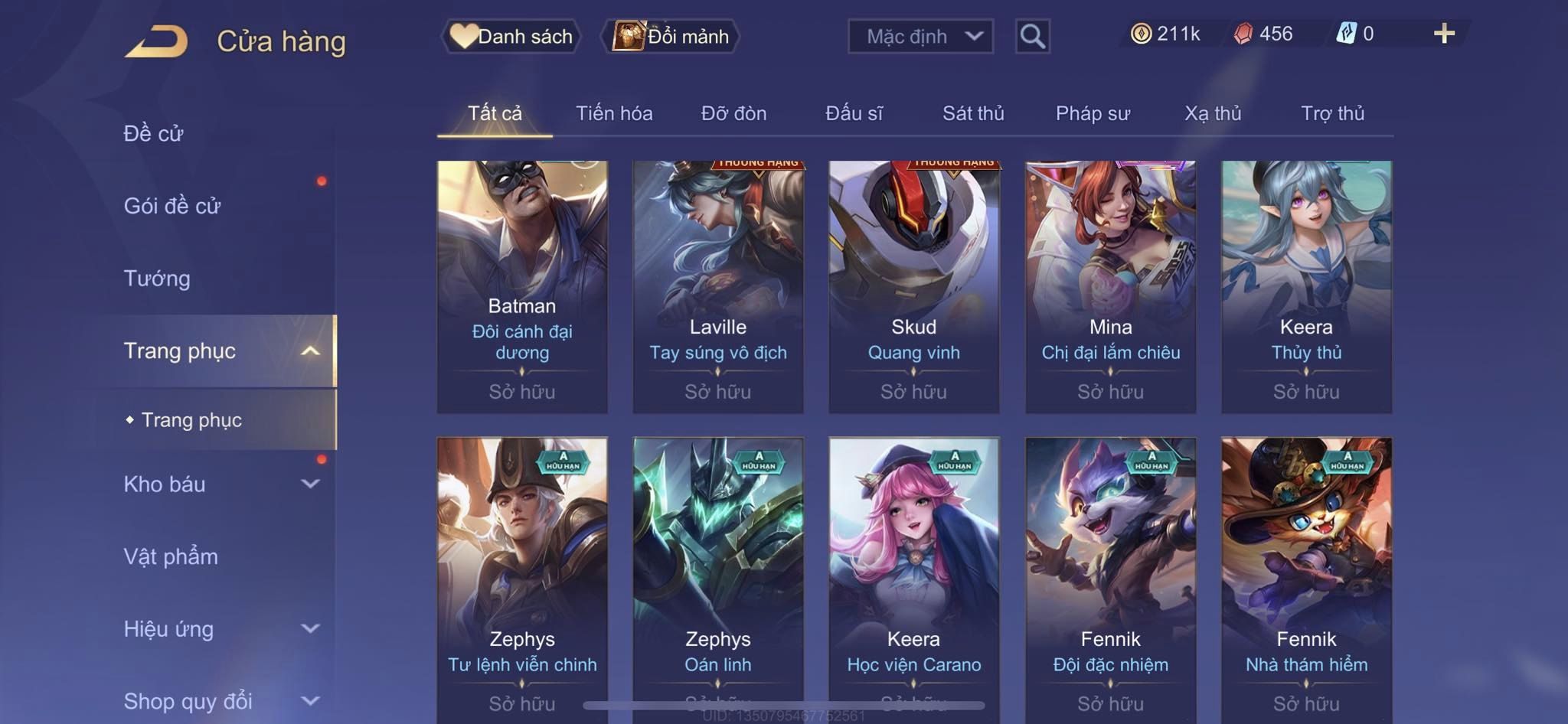Open the search magnifier icon
Screen dimensions: 1568x724
click(1032, 36)
